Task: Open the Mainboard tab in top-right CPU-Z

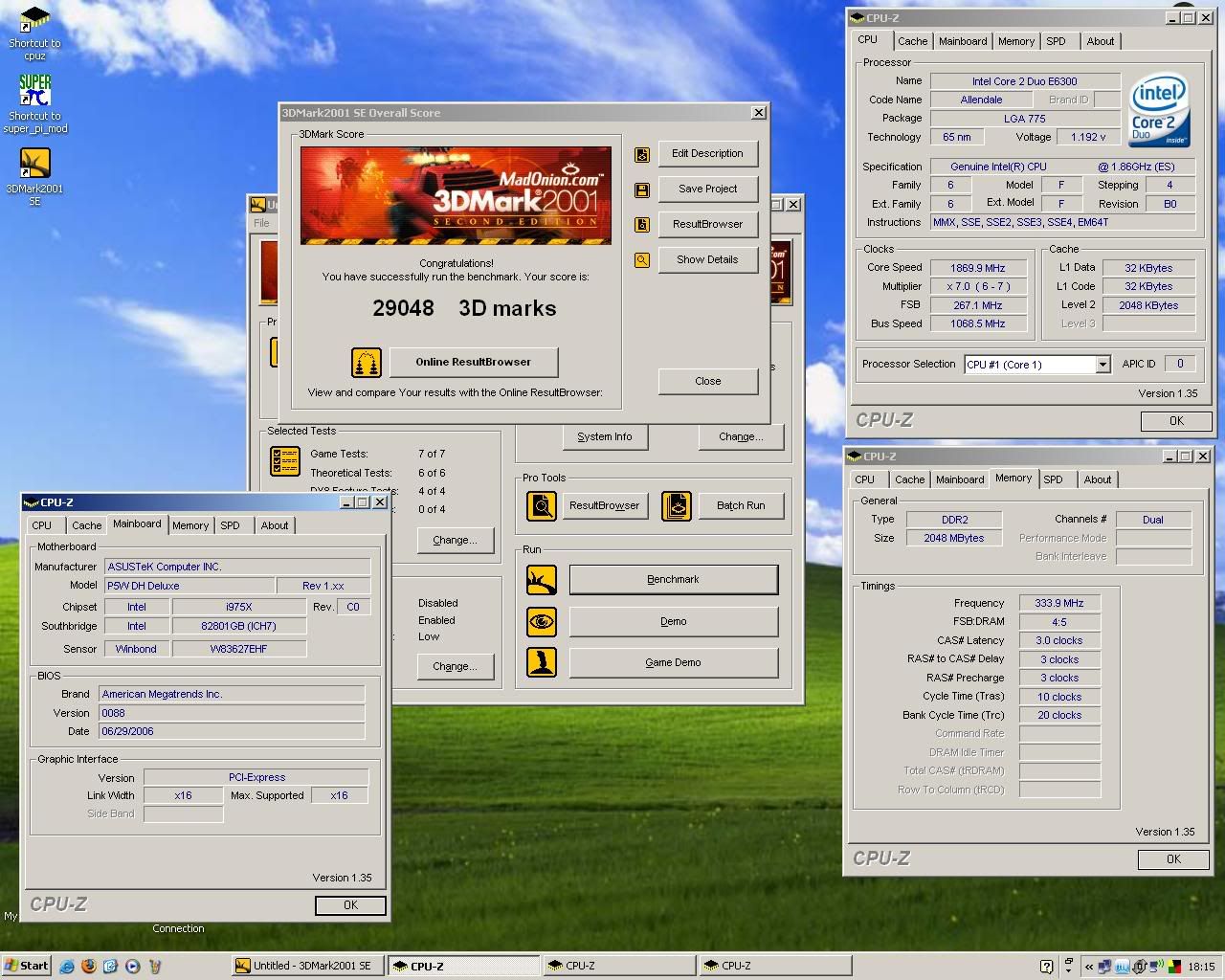Action: 962,41
